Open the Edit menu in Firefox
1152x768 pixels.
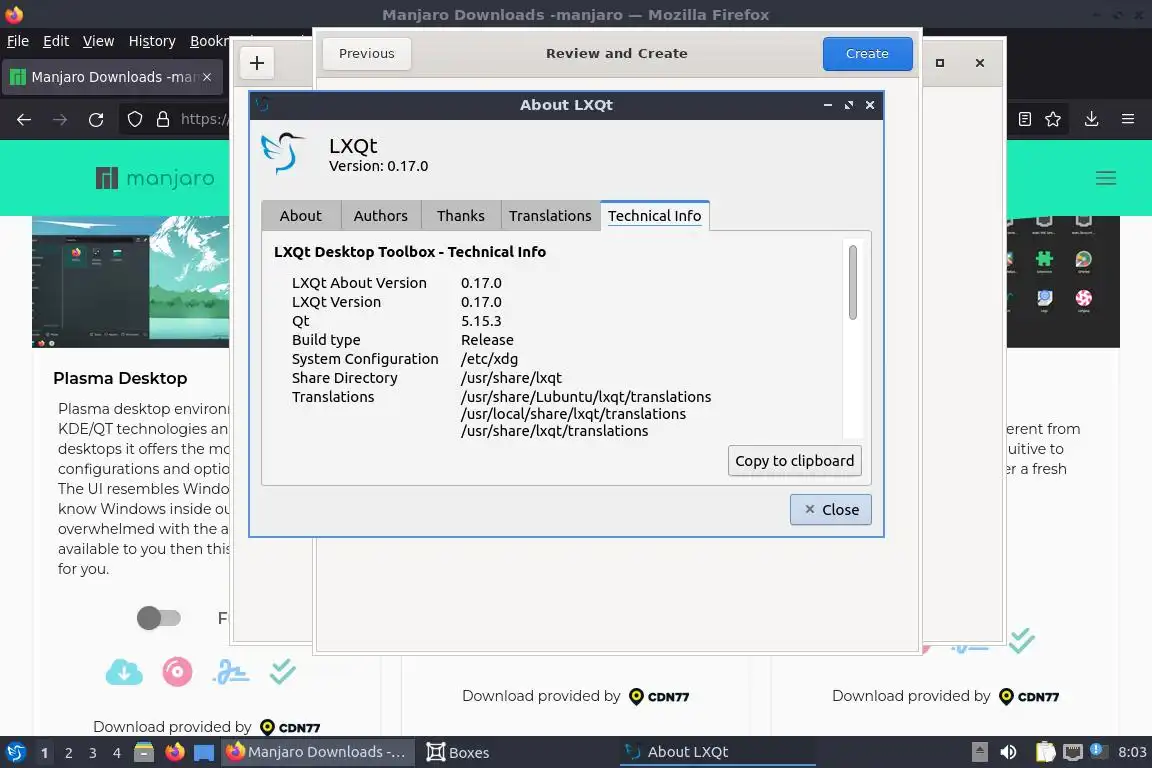(x=56, y=41)
